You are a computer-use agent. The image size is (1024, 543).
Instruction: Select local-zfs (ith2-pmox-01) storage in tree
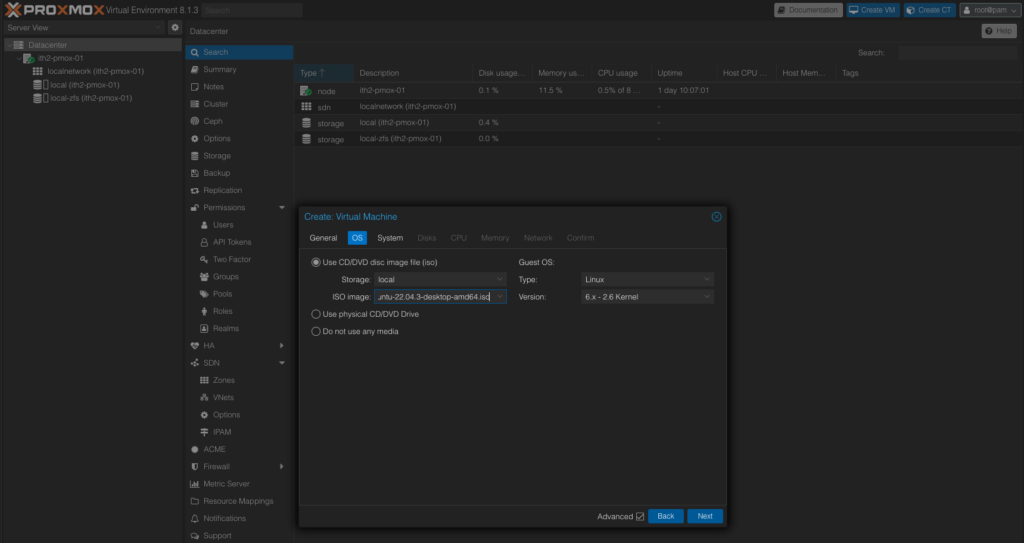pos(91,98)
